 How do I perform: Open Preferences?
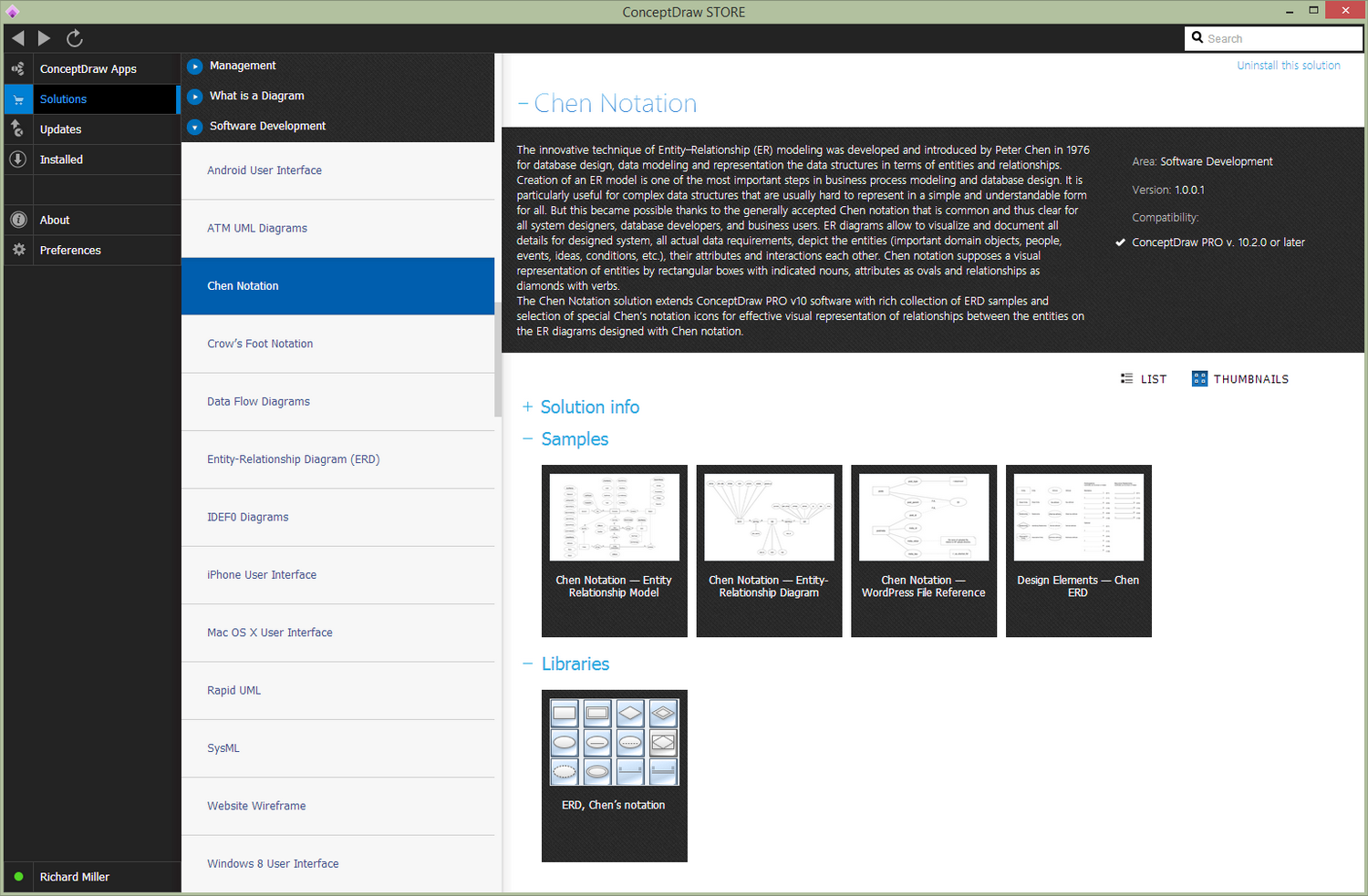pyautogui.click(x=70, y=251)
